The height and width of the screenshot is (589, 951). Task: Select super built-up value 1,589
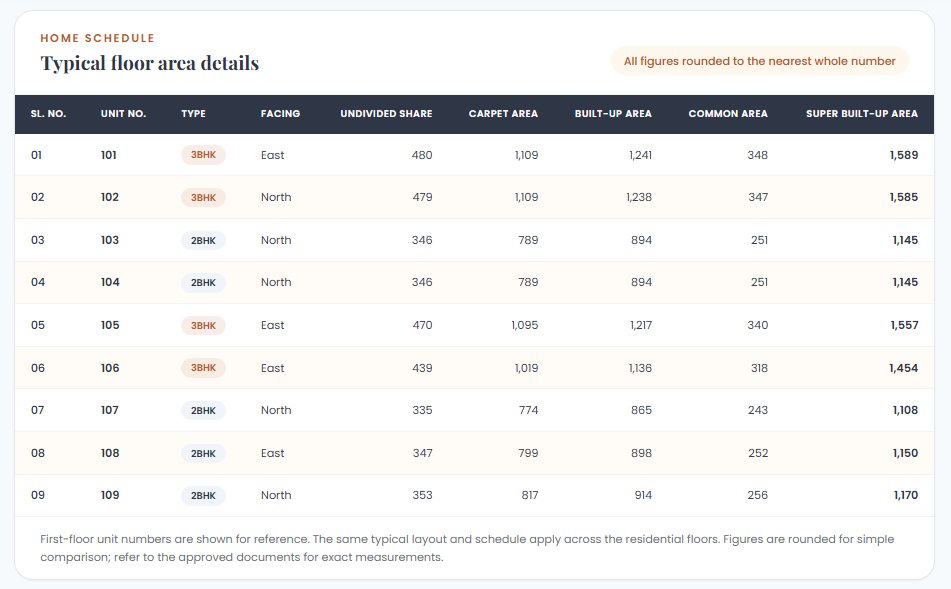tap(904, 155)
